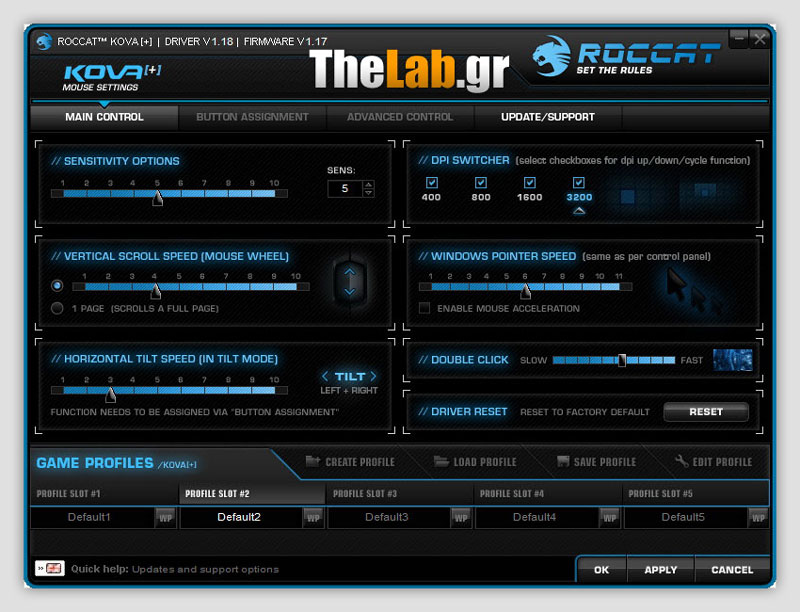Click the vertical scroll speed slider handle
The height and width of the screenshot is (612, 800).
pos(156,291)
